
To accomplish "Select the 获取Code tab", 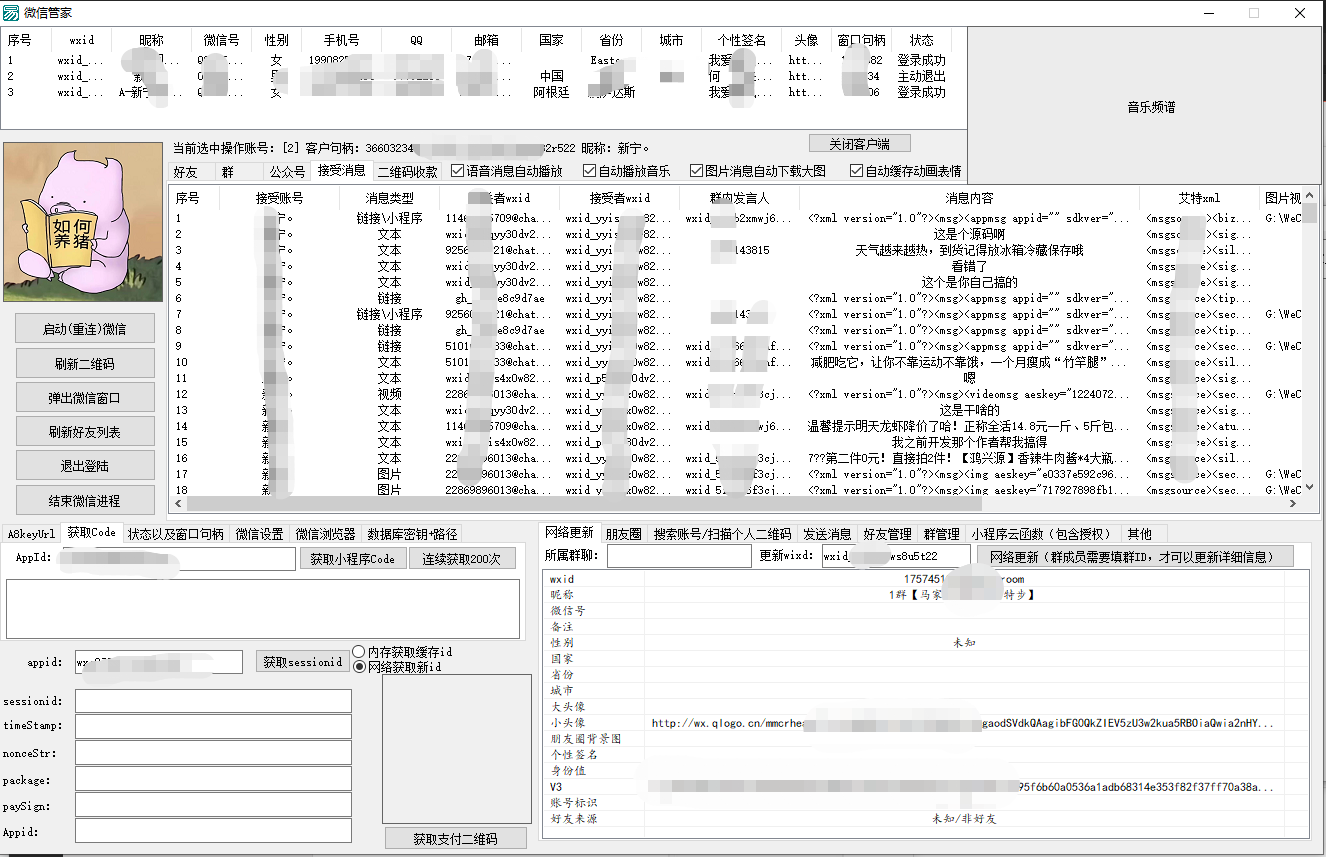I will (91, 532).
